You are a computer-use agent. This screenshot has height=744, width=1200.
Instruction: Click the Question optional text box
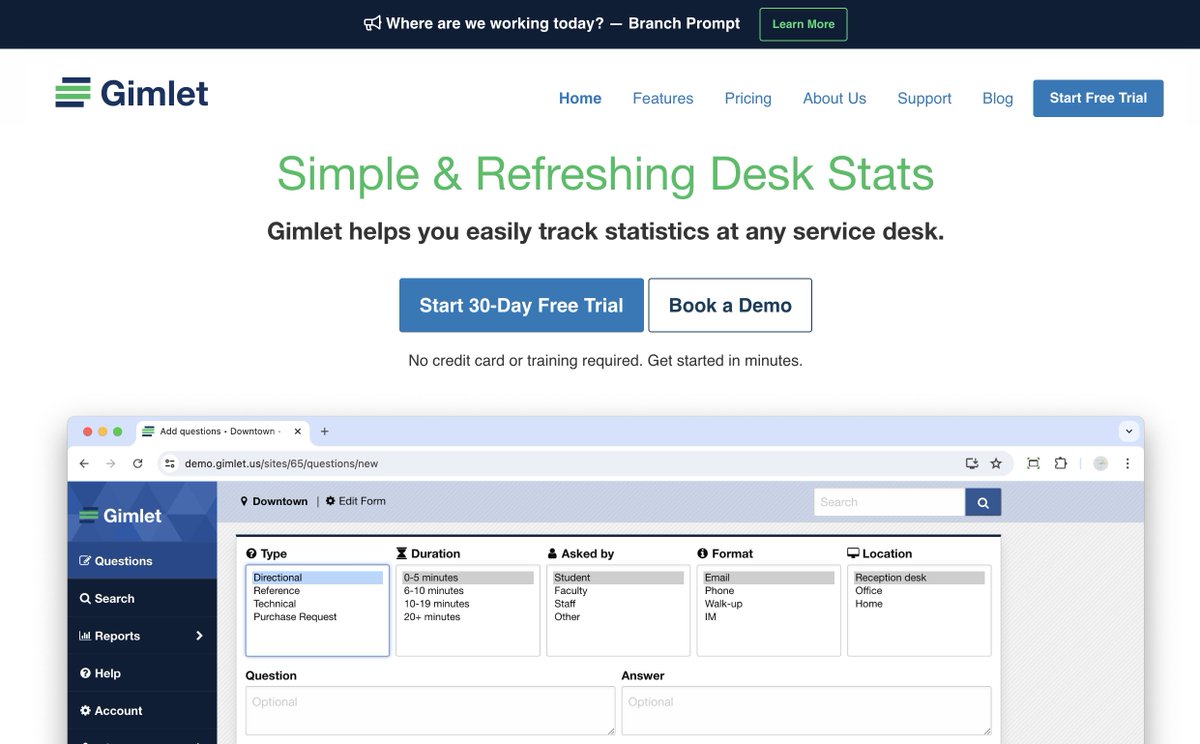(x=430, y=711)
